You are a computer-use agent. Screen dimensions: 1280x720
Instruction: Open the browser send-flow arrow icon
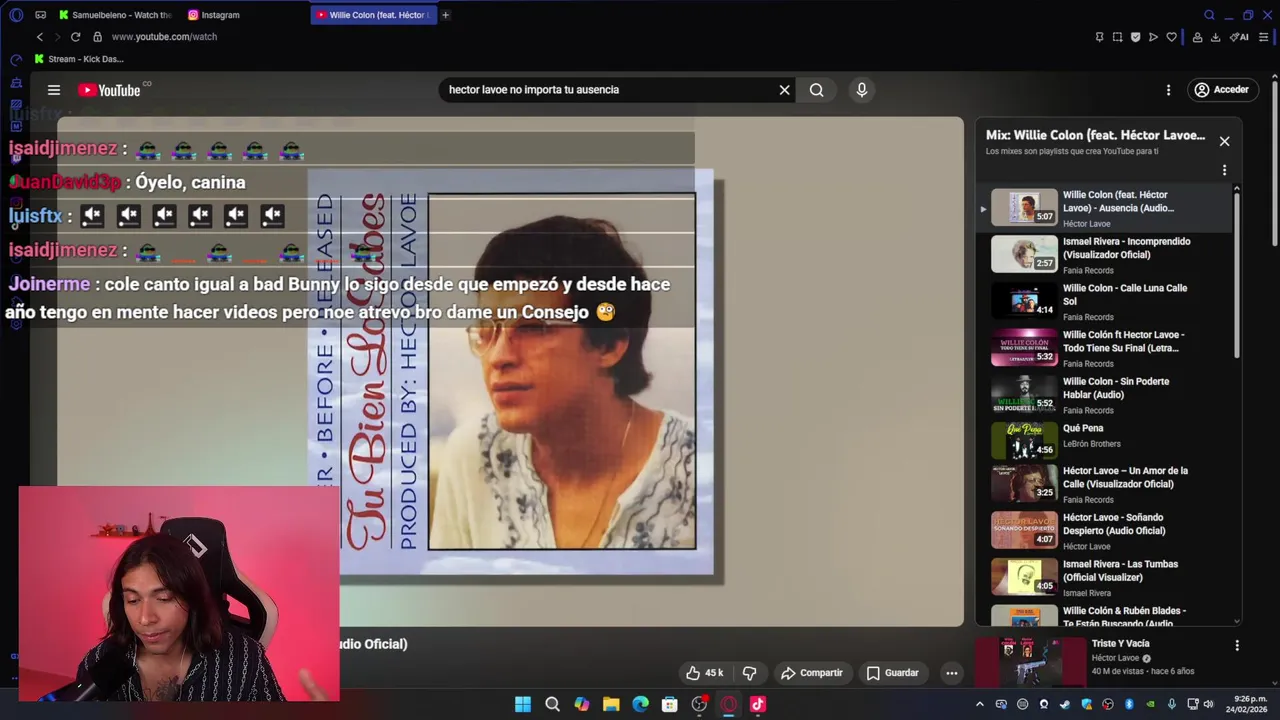1153,37
